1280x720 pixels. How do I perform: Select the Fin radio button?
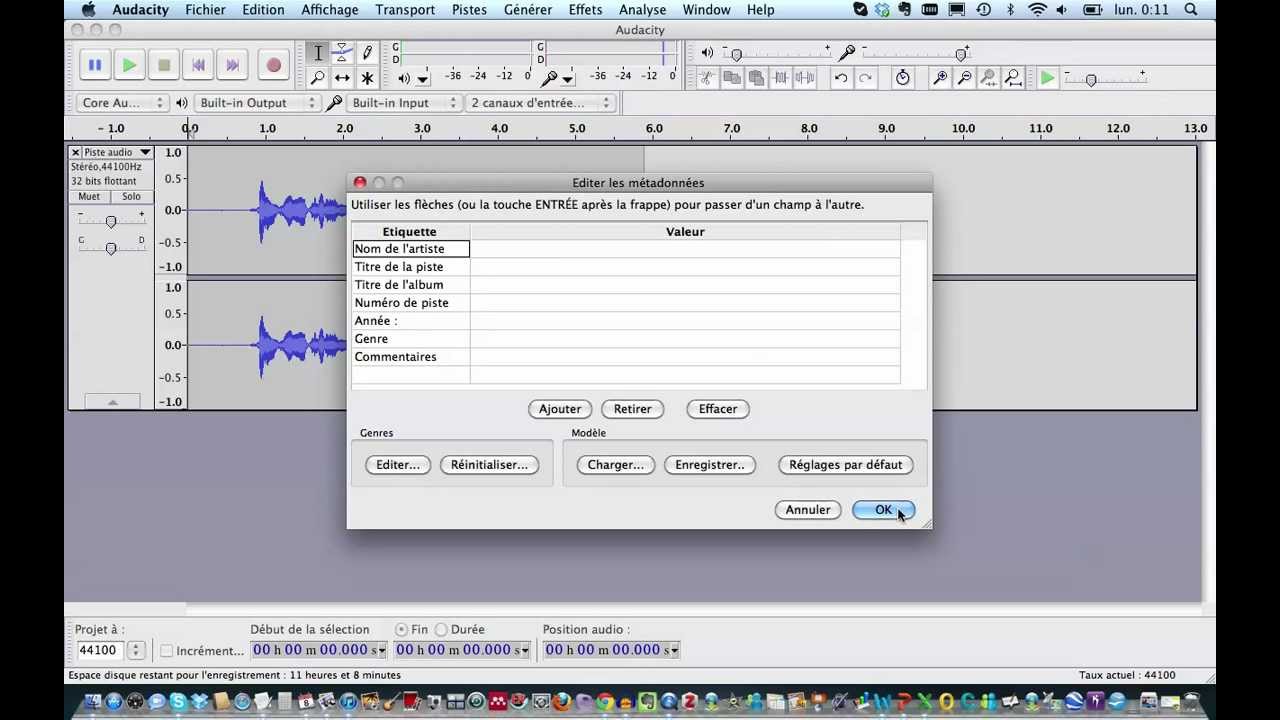401,629
